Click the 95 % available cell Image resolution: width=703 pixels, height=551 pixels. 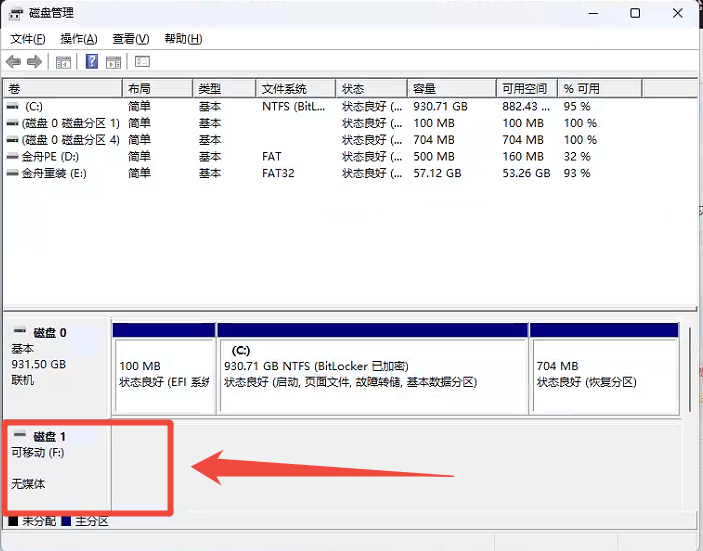(577, 106)
